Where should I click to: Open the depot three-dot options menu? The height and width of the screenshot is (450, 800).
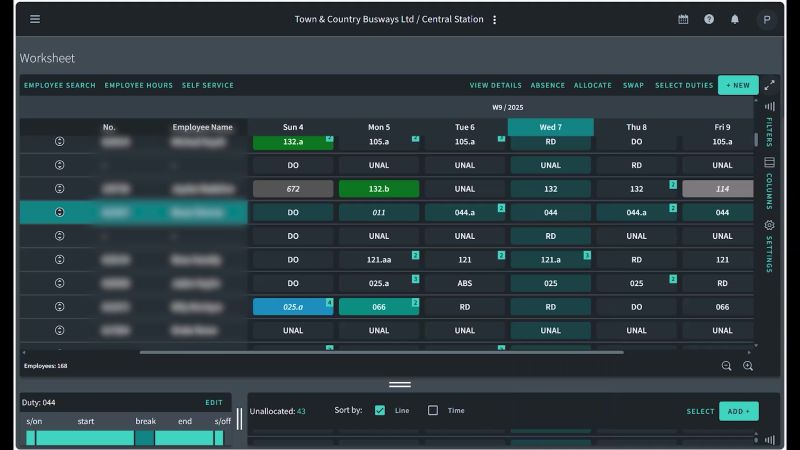(494, 19)
